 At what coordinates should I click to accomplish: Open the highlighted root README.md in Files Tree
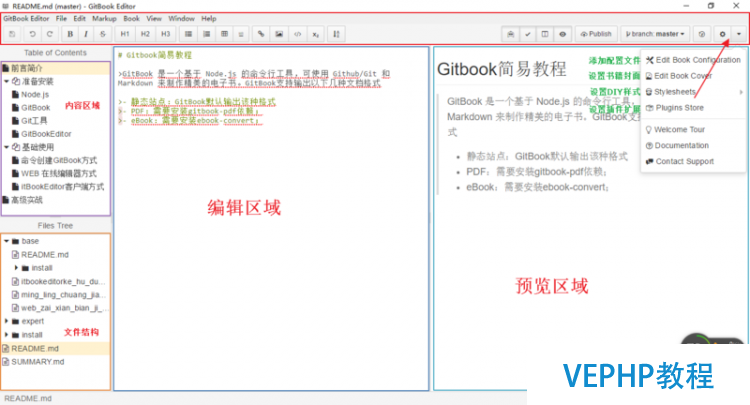(56, 349)
